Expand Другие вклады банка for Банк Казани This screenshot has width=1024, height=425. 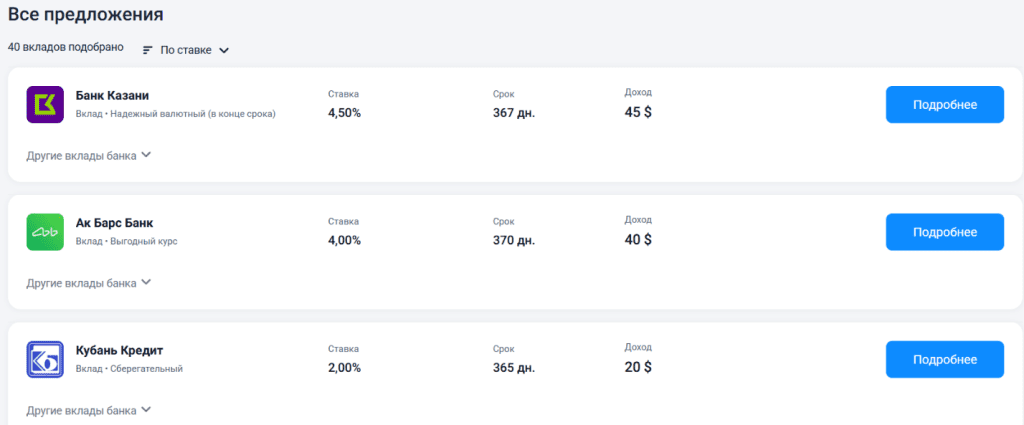coord(88,155)
